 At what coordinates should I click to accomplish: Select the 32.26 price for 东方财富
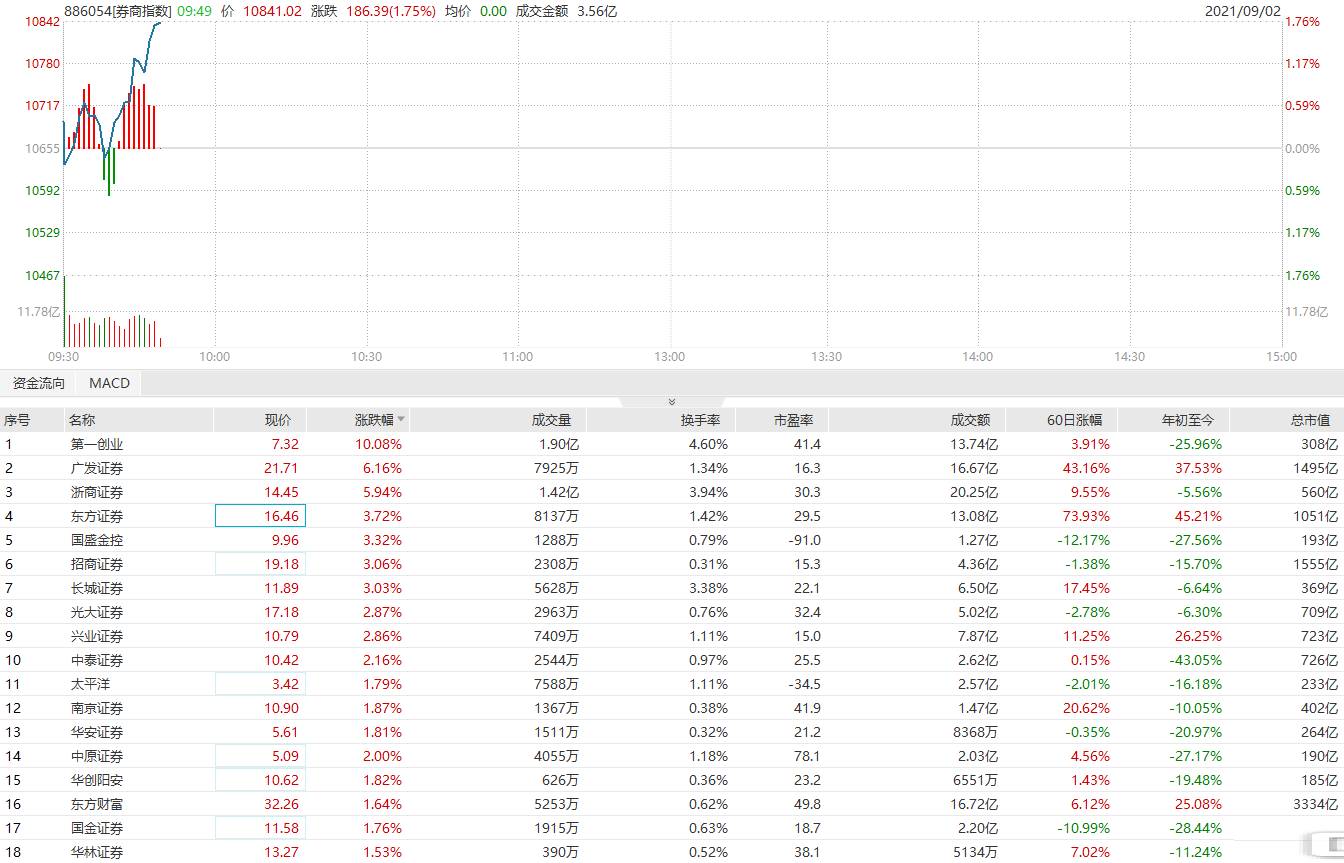click(x=280, y=804)
